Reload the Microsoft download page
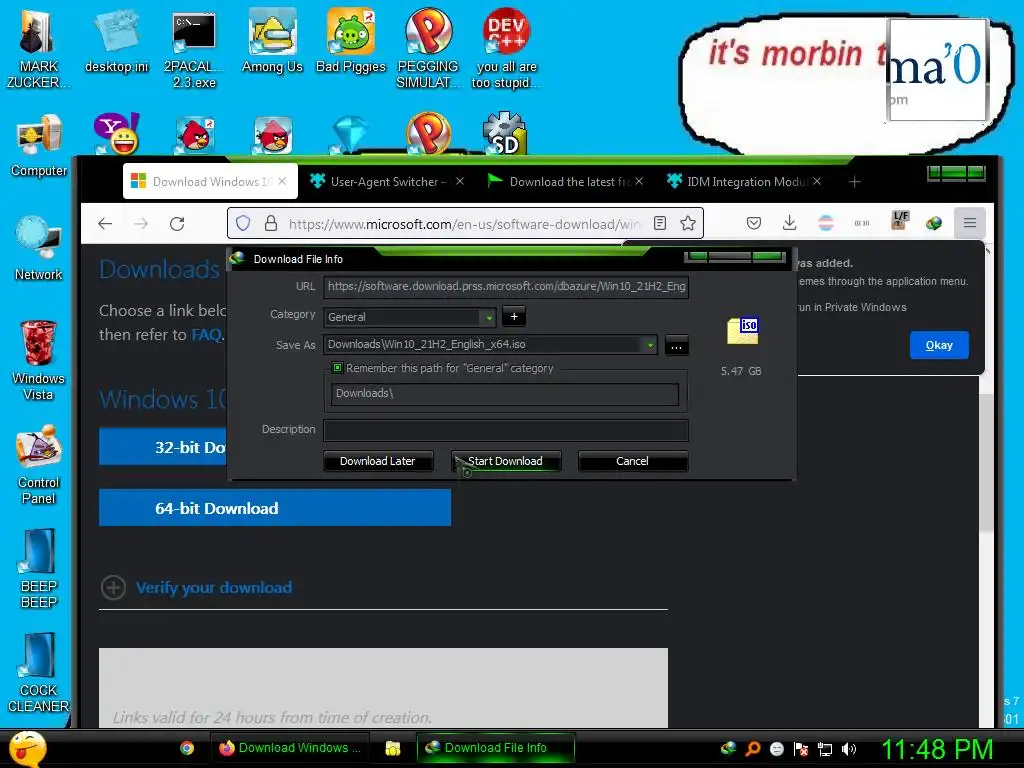This screenshot has height=768, width=1024. click(177, 223)
